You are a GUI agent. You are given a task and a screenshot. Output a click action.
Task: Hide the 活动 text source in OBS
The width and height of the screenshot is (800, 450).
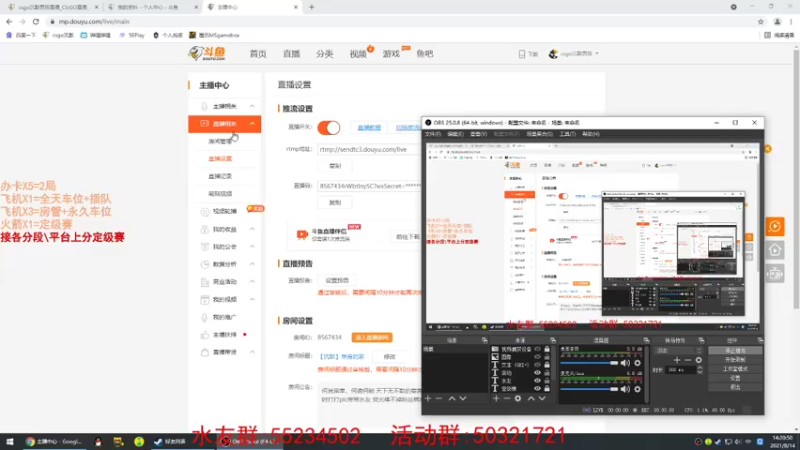pyautogui.click(x=537, y=373)
